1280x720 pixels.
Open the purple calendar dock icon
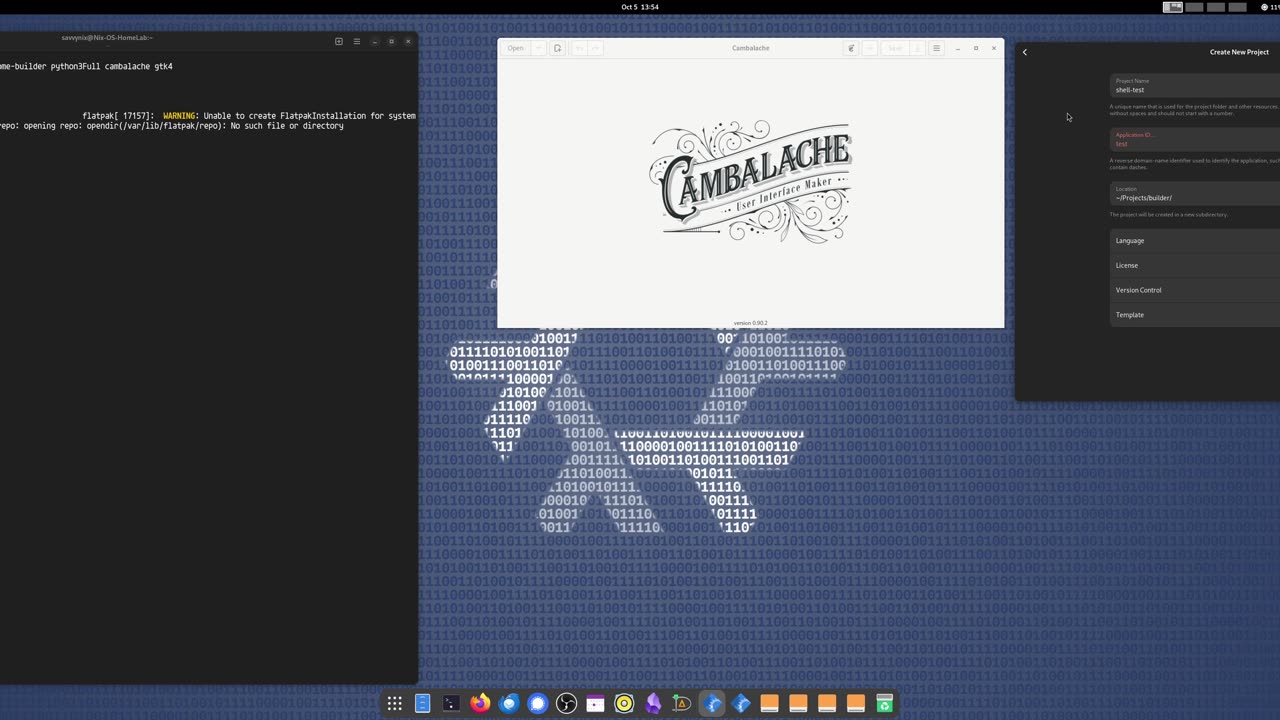595,704
